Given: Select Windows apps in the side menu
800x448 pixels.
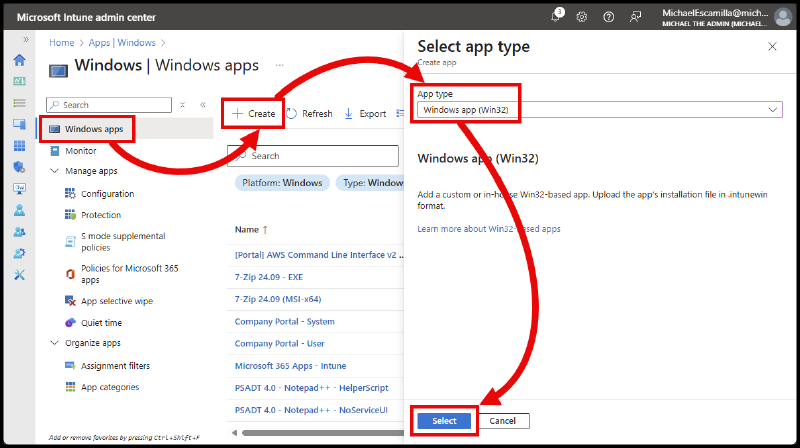Looking at the screenshot, I should 94,129.
